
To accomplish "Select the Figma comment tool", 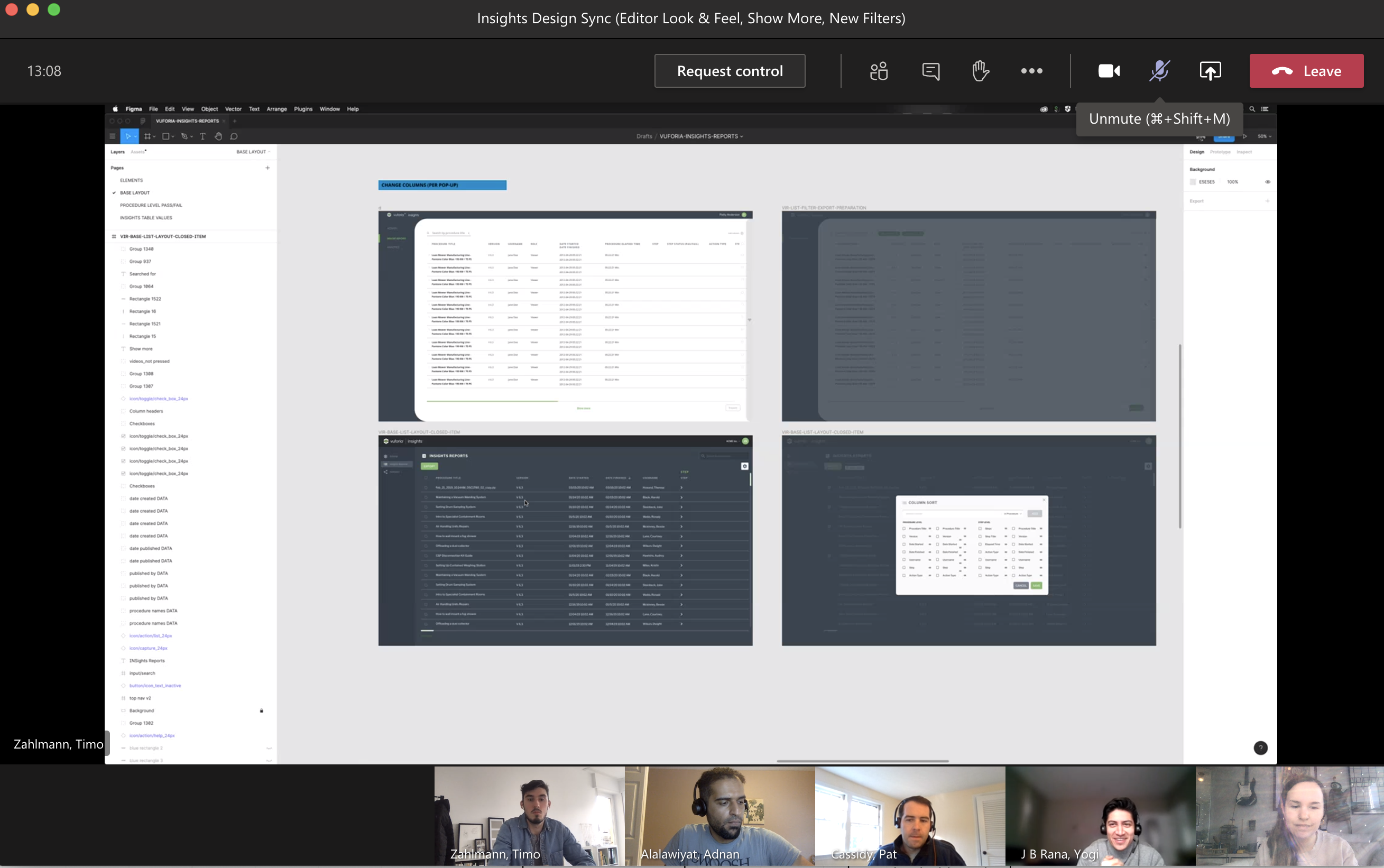I will 234,136.
